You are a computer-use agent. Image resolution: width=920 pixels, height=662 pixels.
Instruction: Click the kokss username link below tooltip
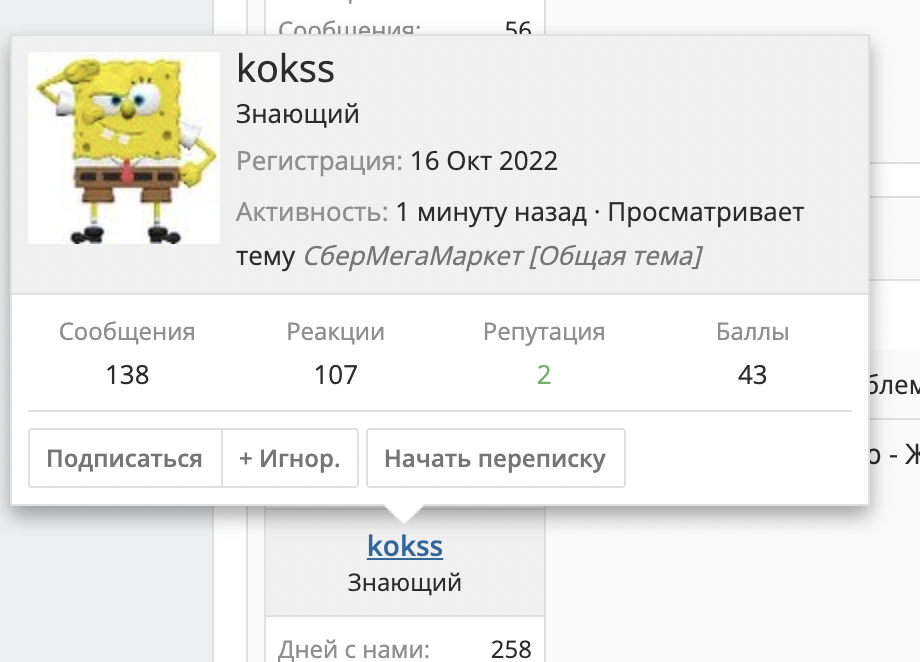pos(405,546)
